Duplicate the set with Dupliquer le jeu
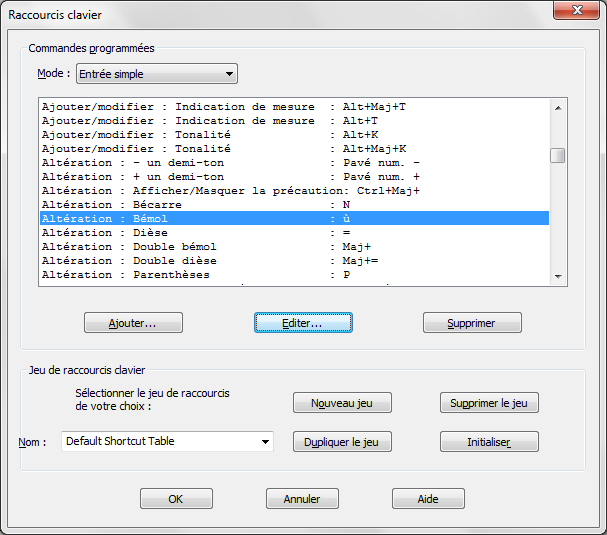 pyautogui.click(x=342, y=442)
